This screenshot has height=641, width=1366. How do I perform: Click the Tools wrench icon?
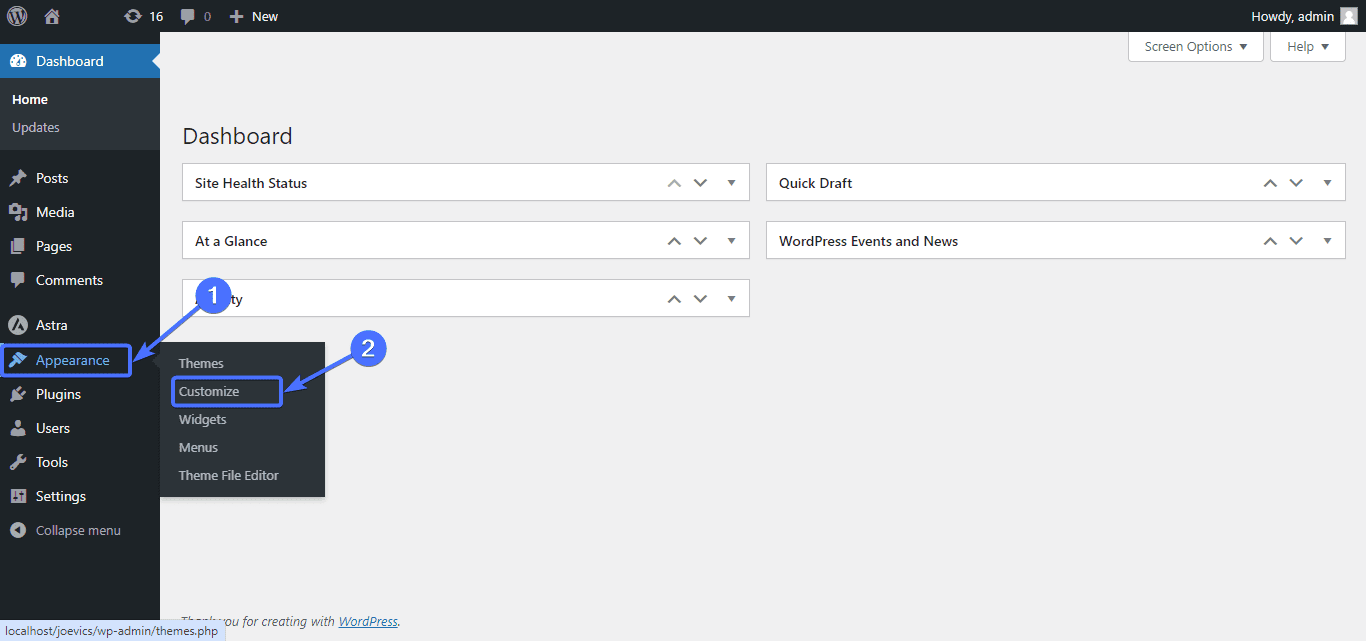(x=18, y=462)
